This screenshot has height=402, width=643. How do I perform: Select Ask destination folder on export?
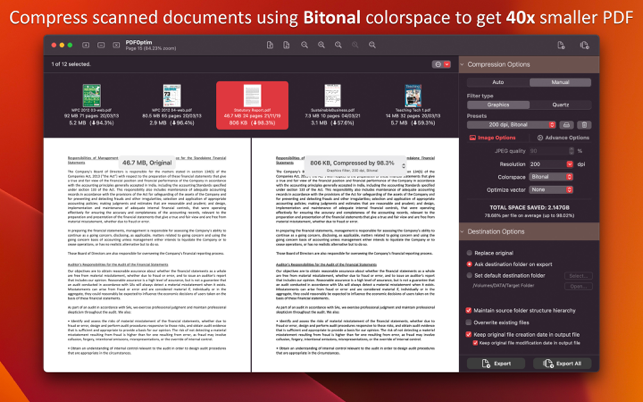(x=469, y=264)
